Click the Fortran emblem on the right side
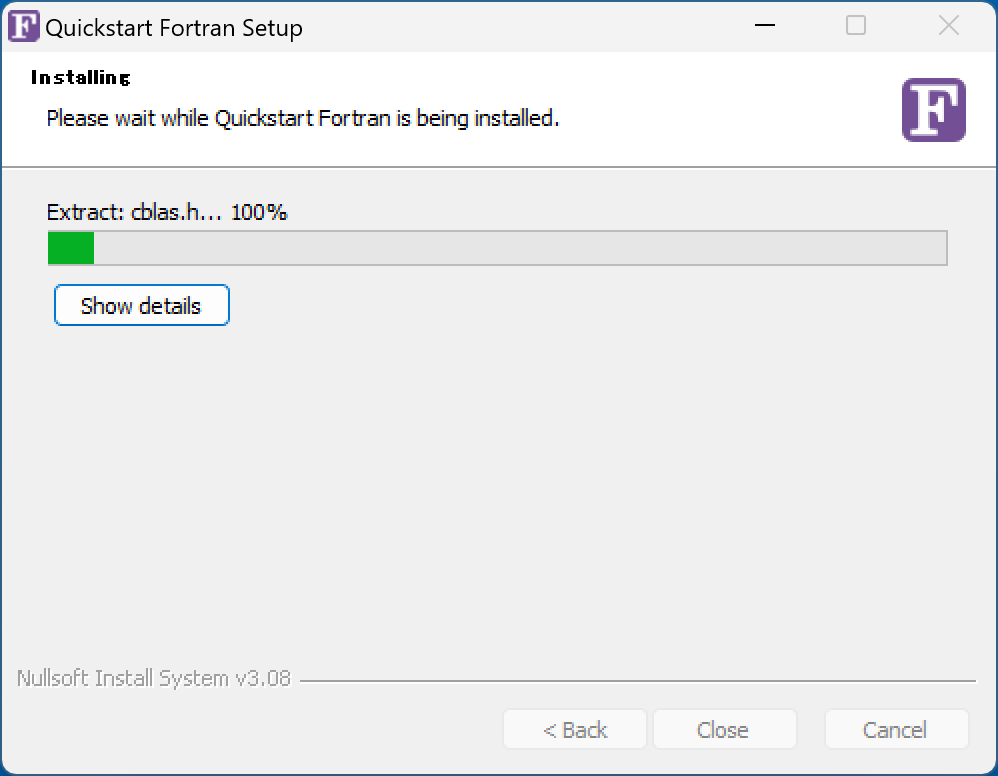998x776 pixels. coord(933,110)
